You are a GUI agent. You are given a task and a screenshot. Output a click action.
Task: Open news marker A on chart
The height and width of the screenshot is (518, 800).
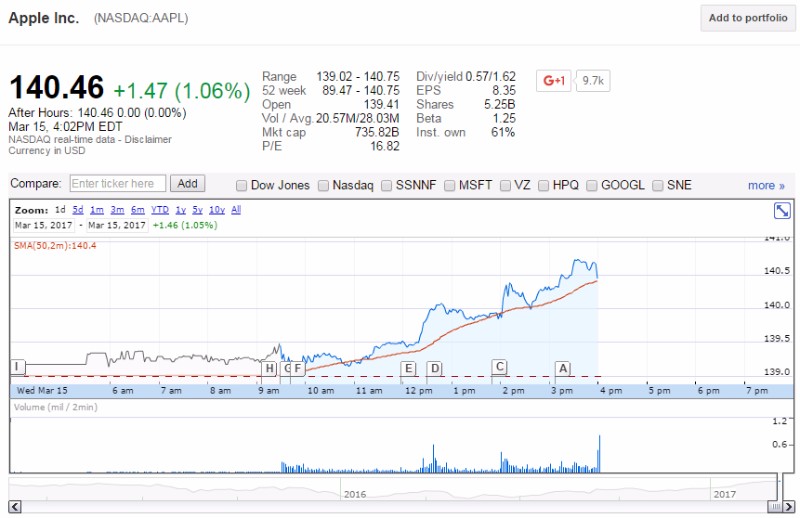tap(563, 368)
